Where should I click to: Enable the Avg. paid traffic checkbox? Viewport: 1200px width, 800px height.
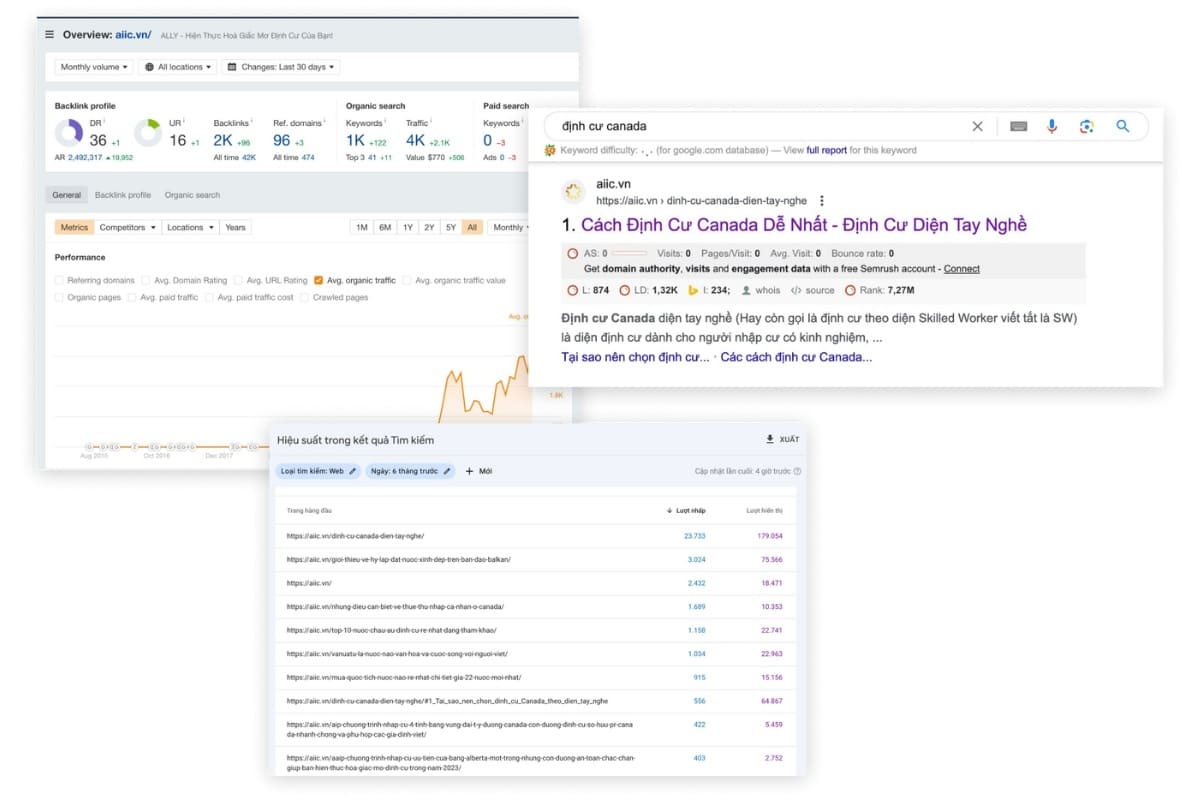click(x=132, y=297)
